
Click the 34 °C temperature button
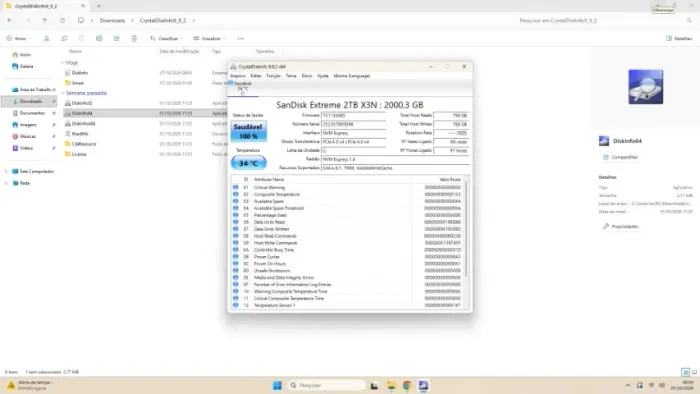(x=249, y=163)
